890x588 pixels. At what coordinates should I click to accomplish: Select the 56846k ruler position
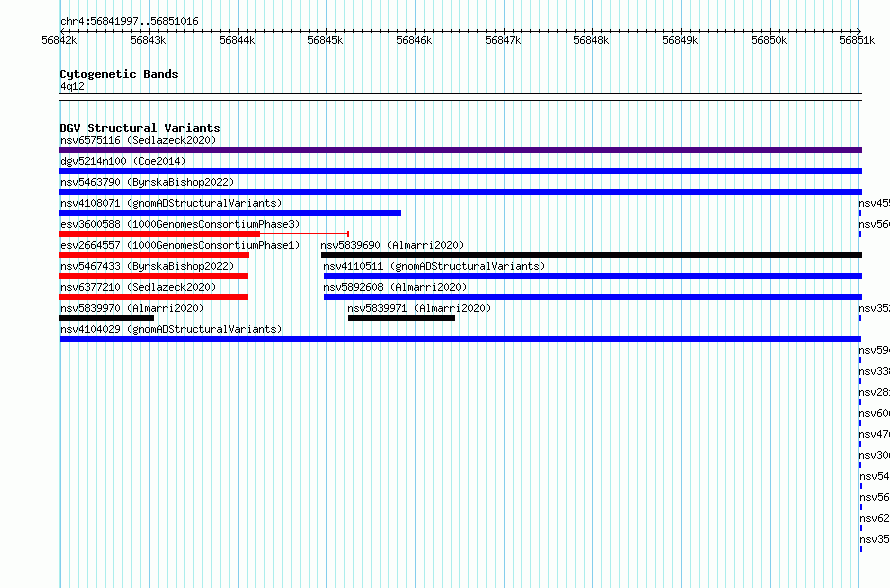414,40
